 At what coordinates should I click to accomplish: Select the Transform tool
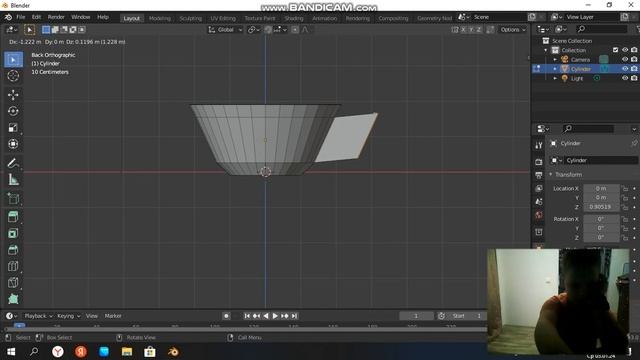[x=13, y=144]
